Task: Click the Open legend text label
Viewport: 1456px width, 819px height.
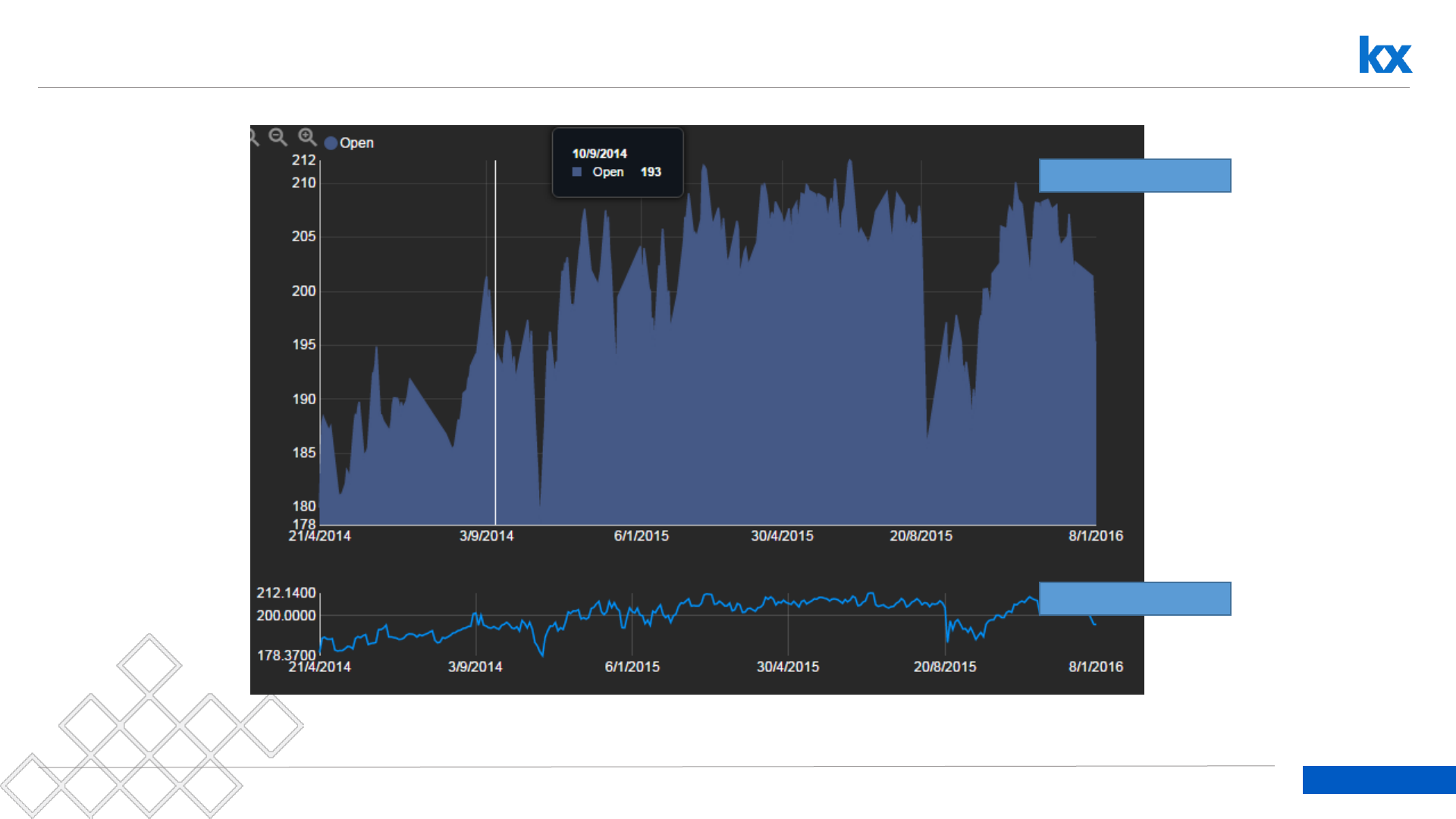Action: (x=356, y=143)
